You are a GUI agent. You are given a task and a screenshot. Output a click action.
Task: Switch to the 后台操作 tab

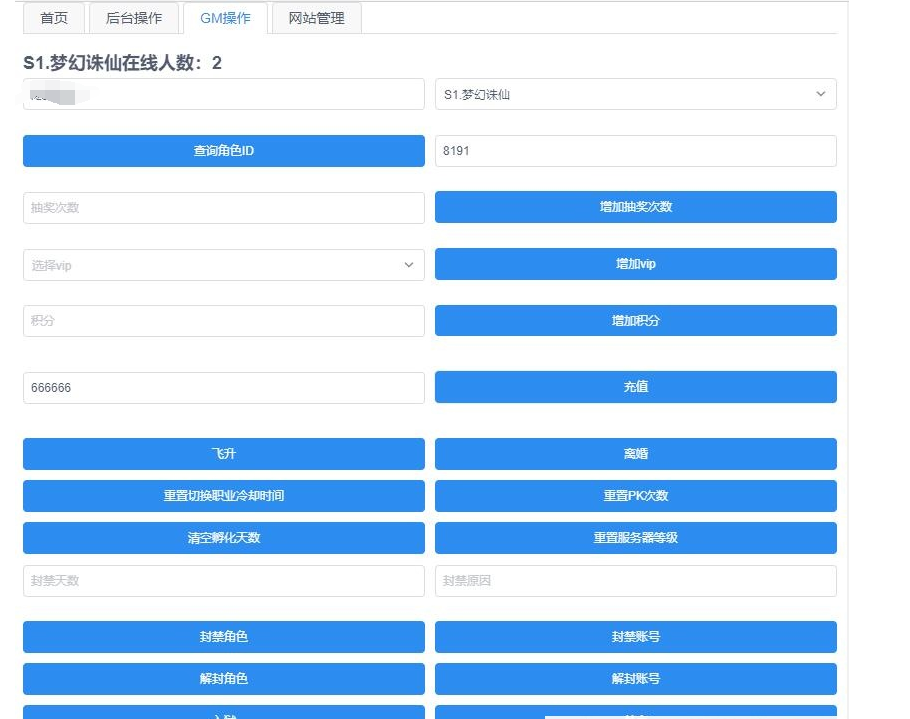133,18
